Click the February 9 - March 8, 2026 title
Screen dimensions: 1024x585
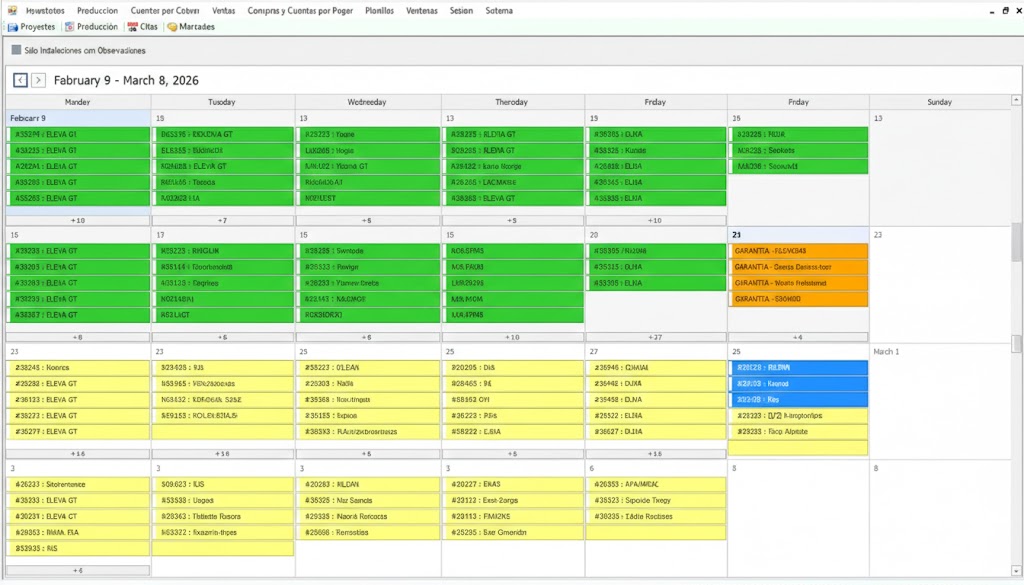coord(126,80)
